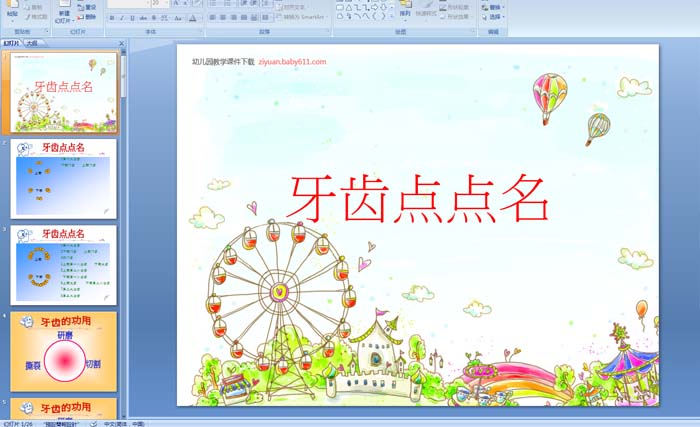Click the Format Painter button
The height and width of the screenshot is (427, 700).
[x=36, y=17]
